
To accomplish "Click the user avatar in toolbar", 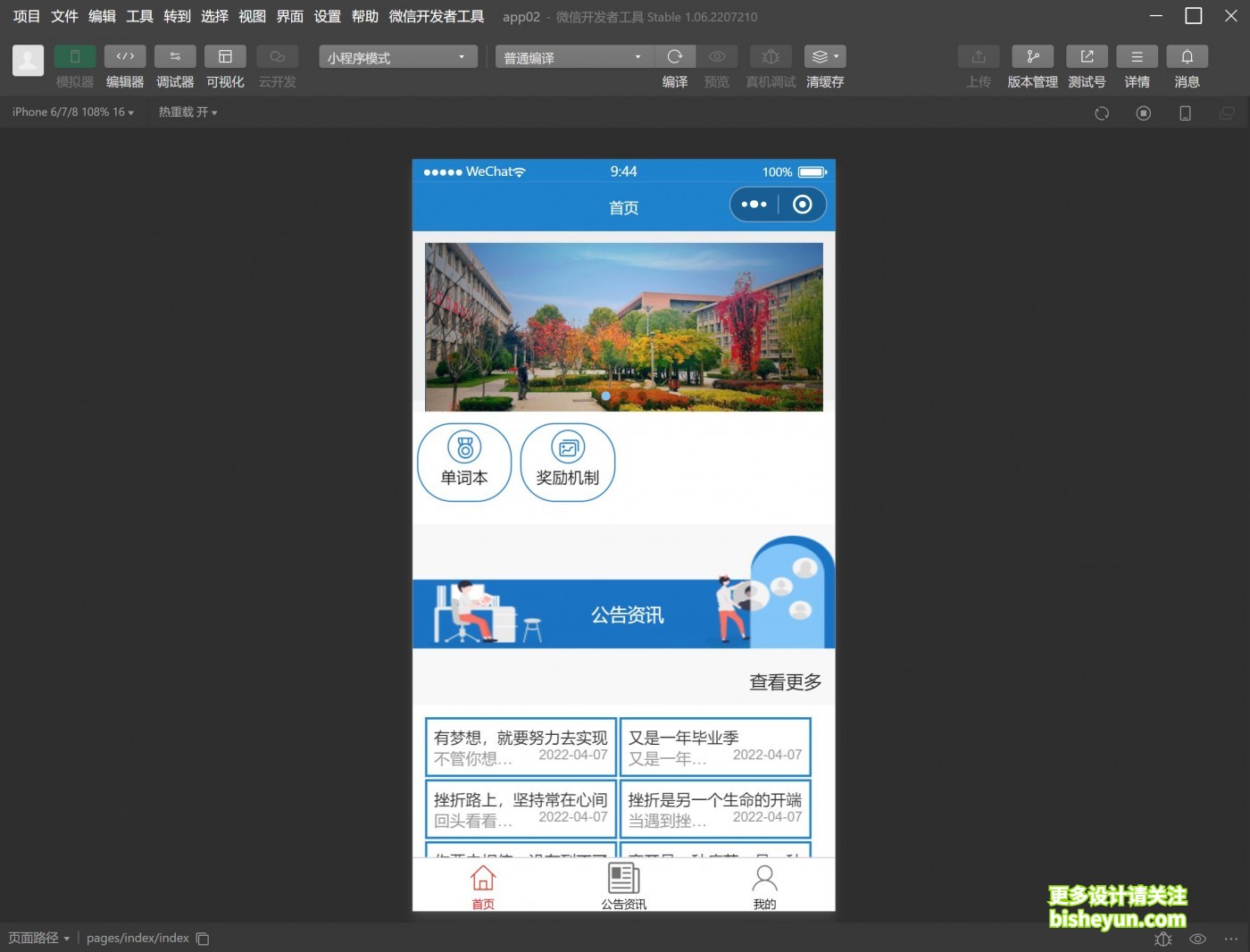I will coord(28,60).
